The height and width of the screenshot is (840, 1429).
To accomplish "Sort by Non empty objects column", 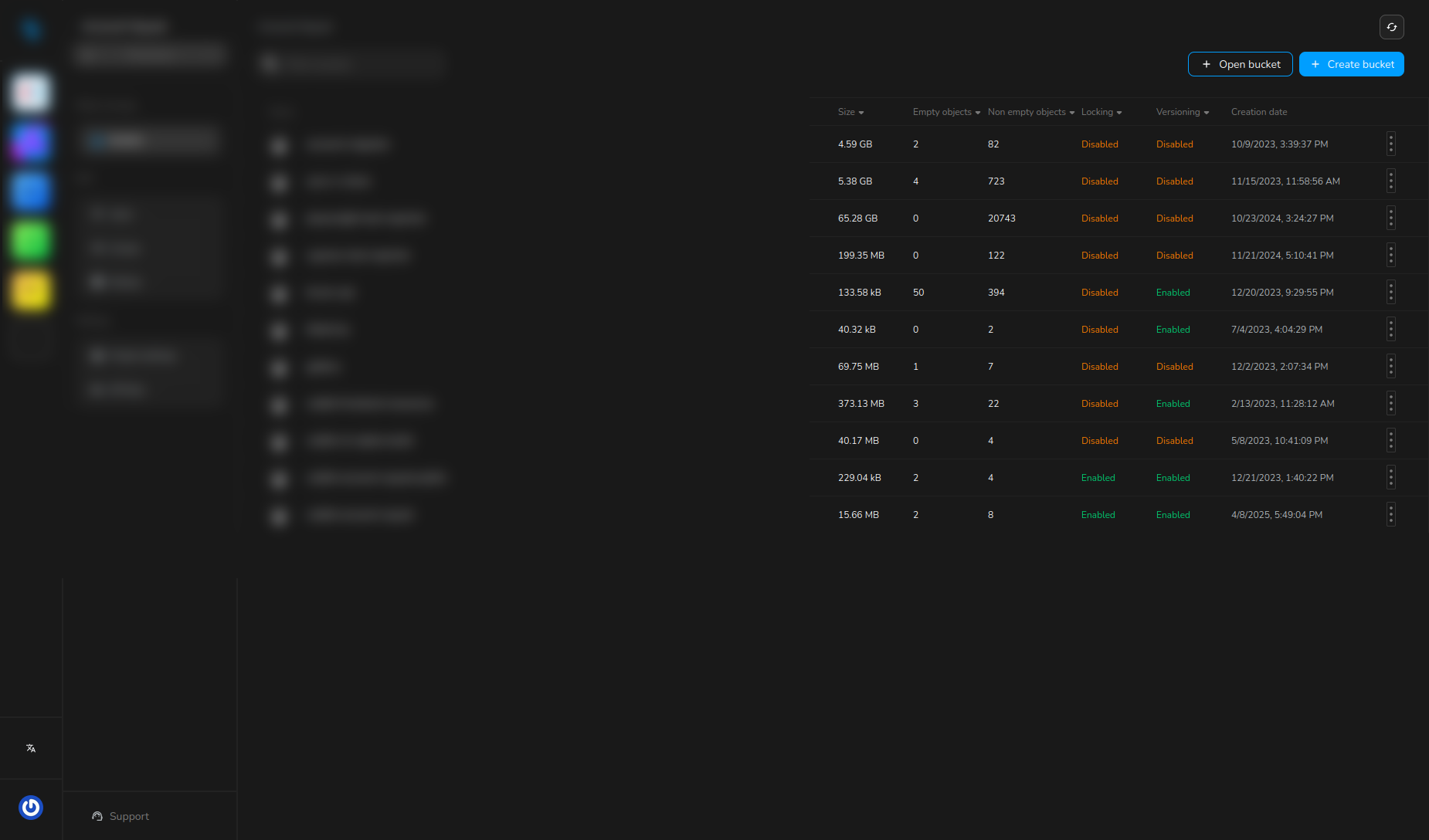I will click(1031, 112).
